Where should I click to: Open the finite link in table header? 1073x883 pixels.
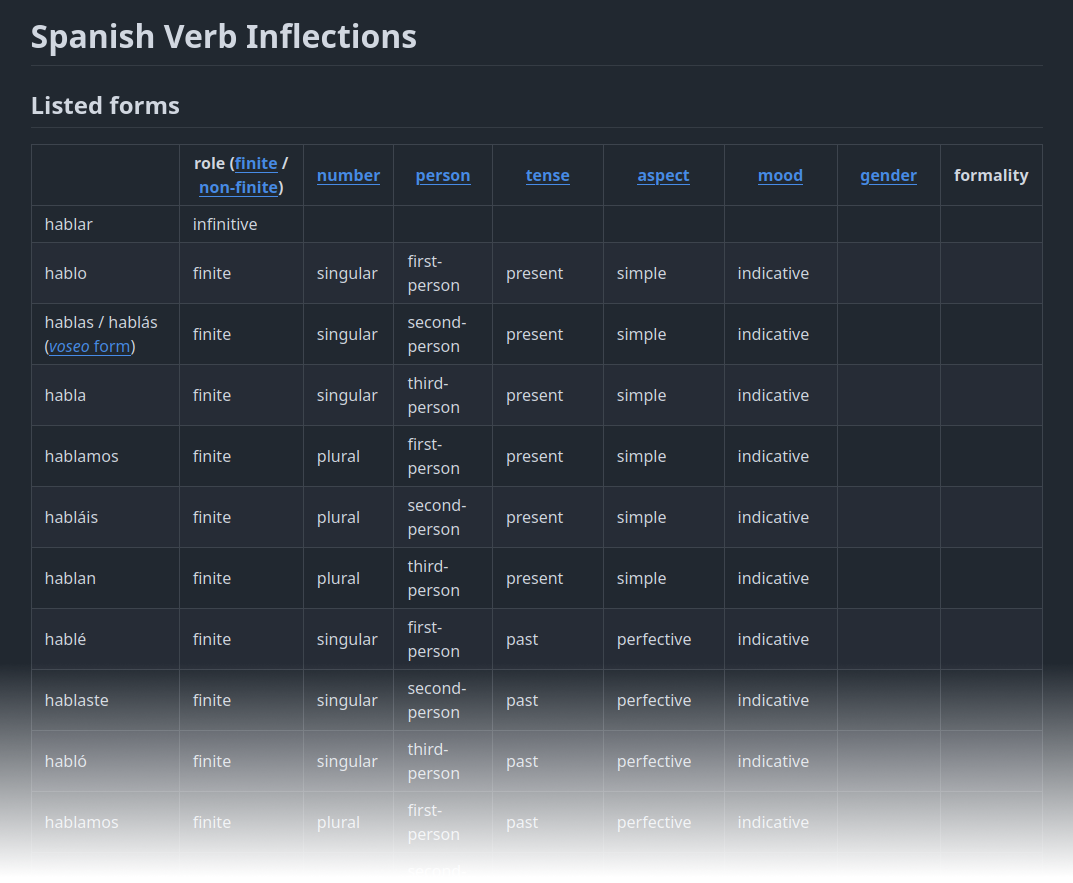click(256, 163)
